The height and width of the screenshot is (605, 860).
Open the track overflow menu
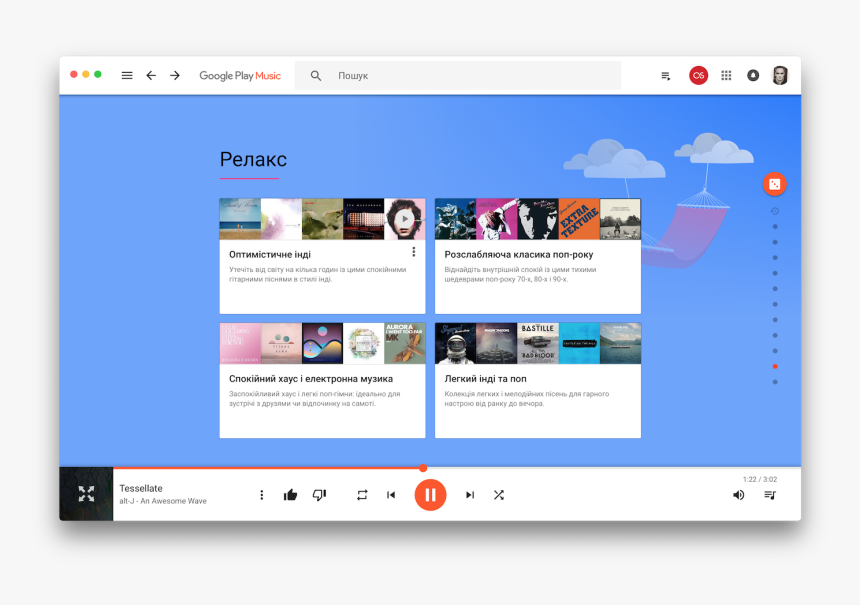coord(261,494)
